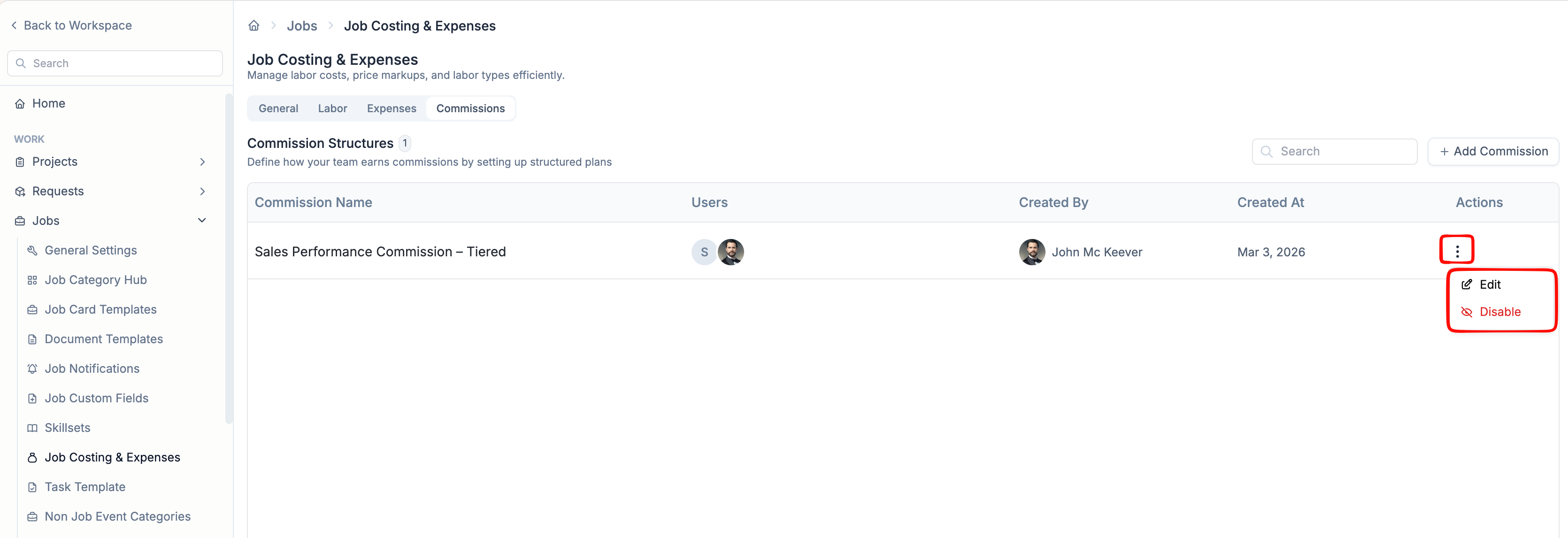This screenshot has height=538, width=1568.
Task: Click the photo avatar in Users column
Action: coord(730,252)
